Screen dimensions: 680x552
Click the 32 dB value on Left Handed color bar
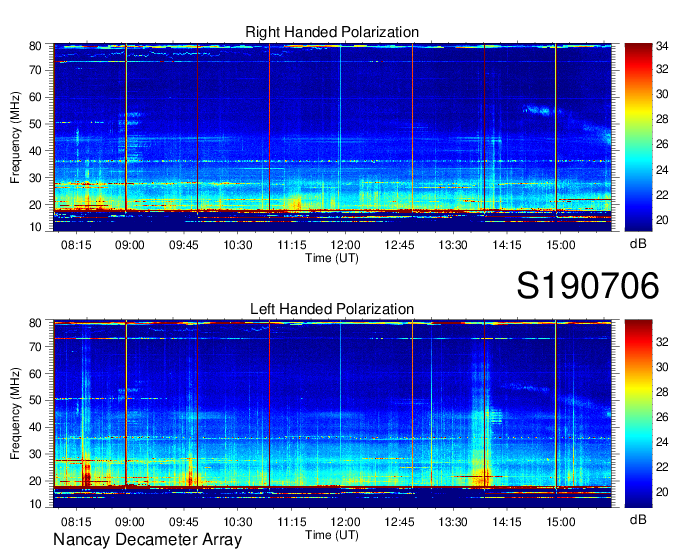[662, 342]
